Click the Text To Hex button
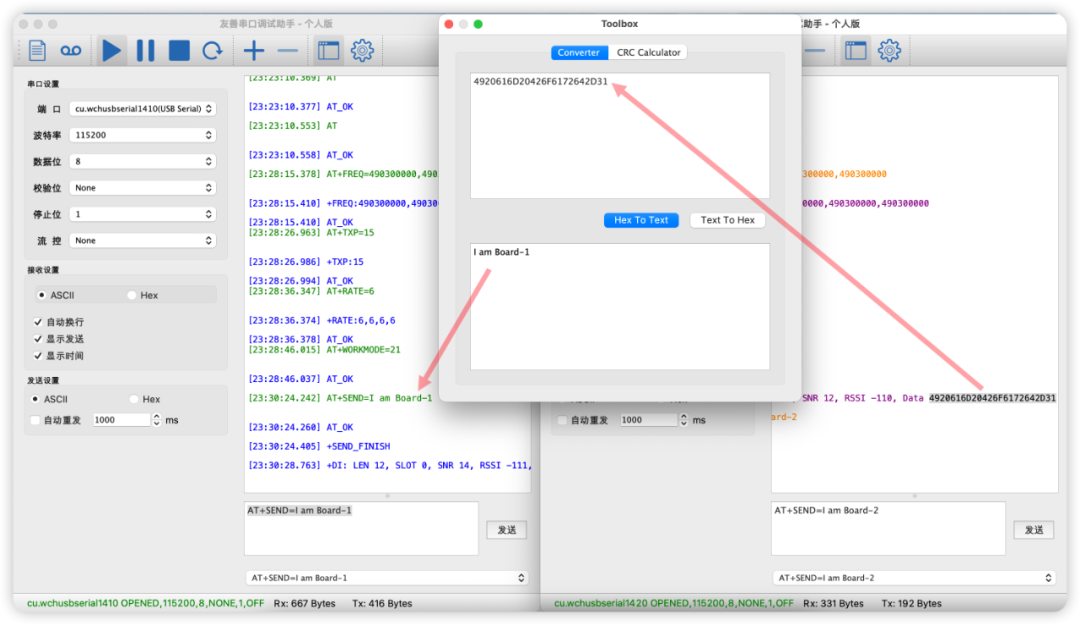This screenshot has width=1080, height=625. point(727,220)
